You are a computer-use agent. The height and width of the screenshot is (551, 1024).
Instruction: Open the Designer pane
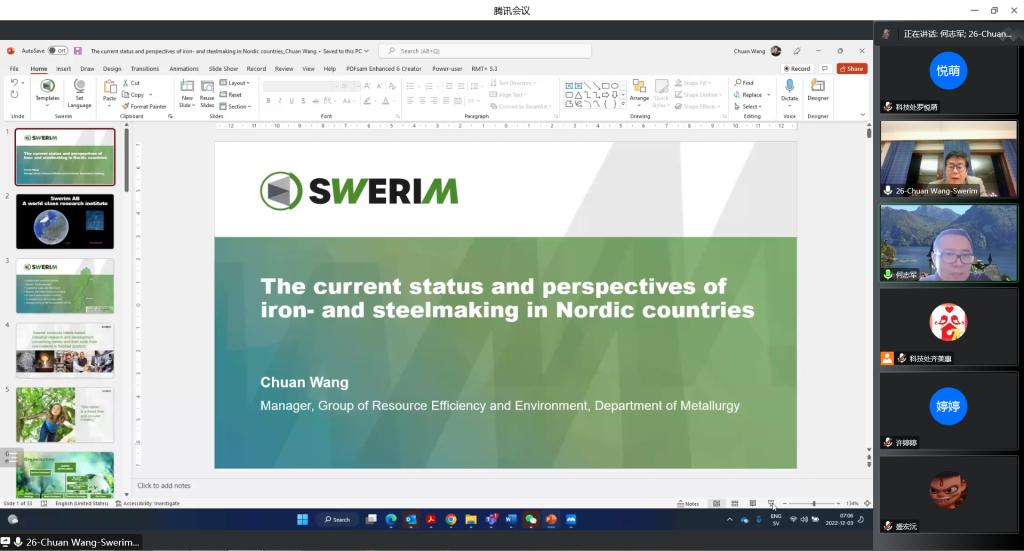click(x=818, y=90)
